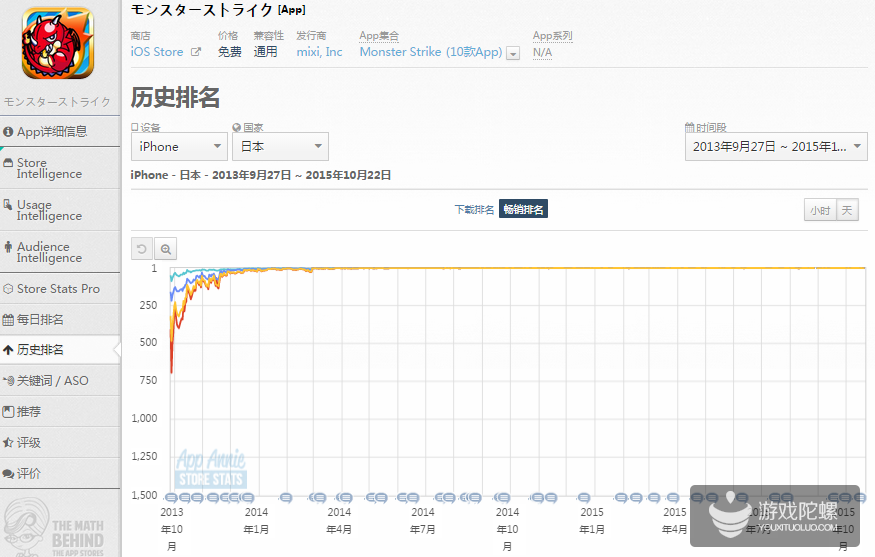Click the event marker above 2015年1月
Viewport: 875px width, 557px height.
(584, 497)
